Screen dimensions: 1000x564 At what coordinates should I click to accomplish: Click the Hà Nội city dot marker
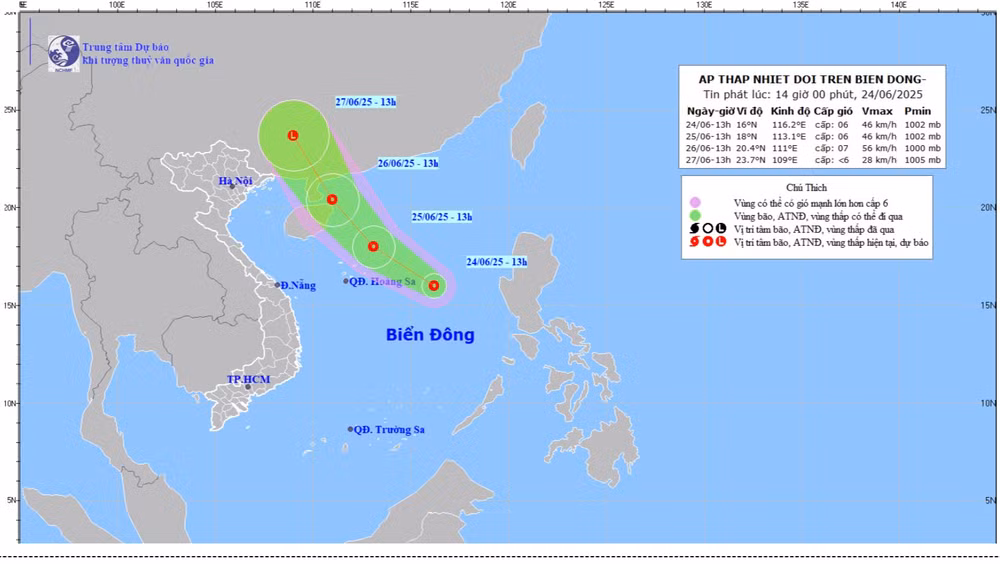pyautogui.click(x=231, y=186)
